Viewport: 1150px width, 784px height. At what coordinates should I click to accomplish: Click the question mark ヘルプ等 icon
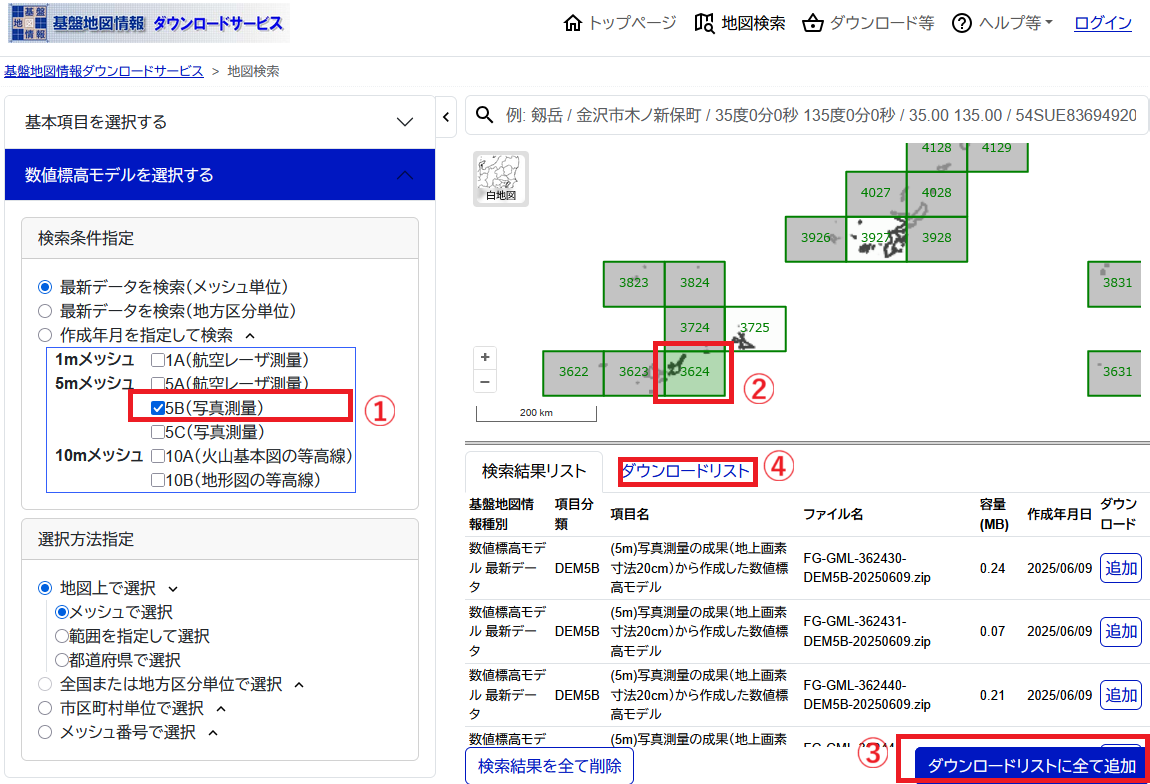click(962, 23)
